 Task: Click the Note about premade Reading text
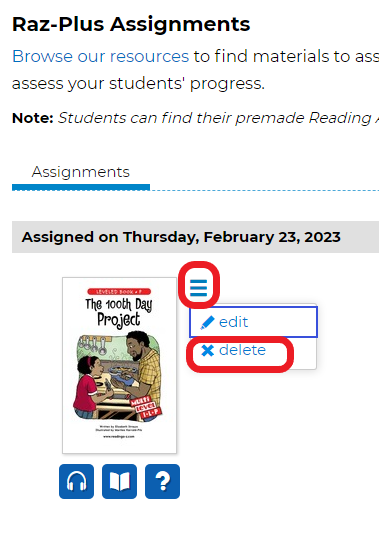(195, 118)
